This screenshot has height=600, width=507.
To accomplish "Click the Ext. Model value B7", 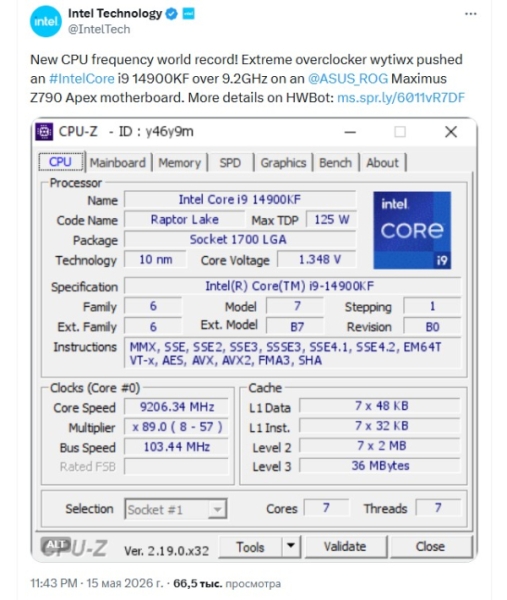I will [295, 326].
